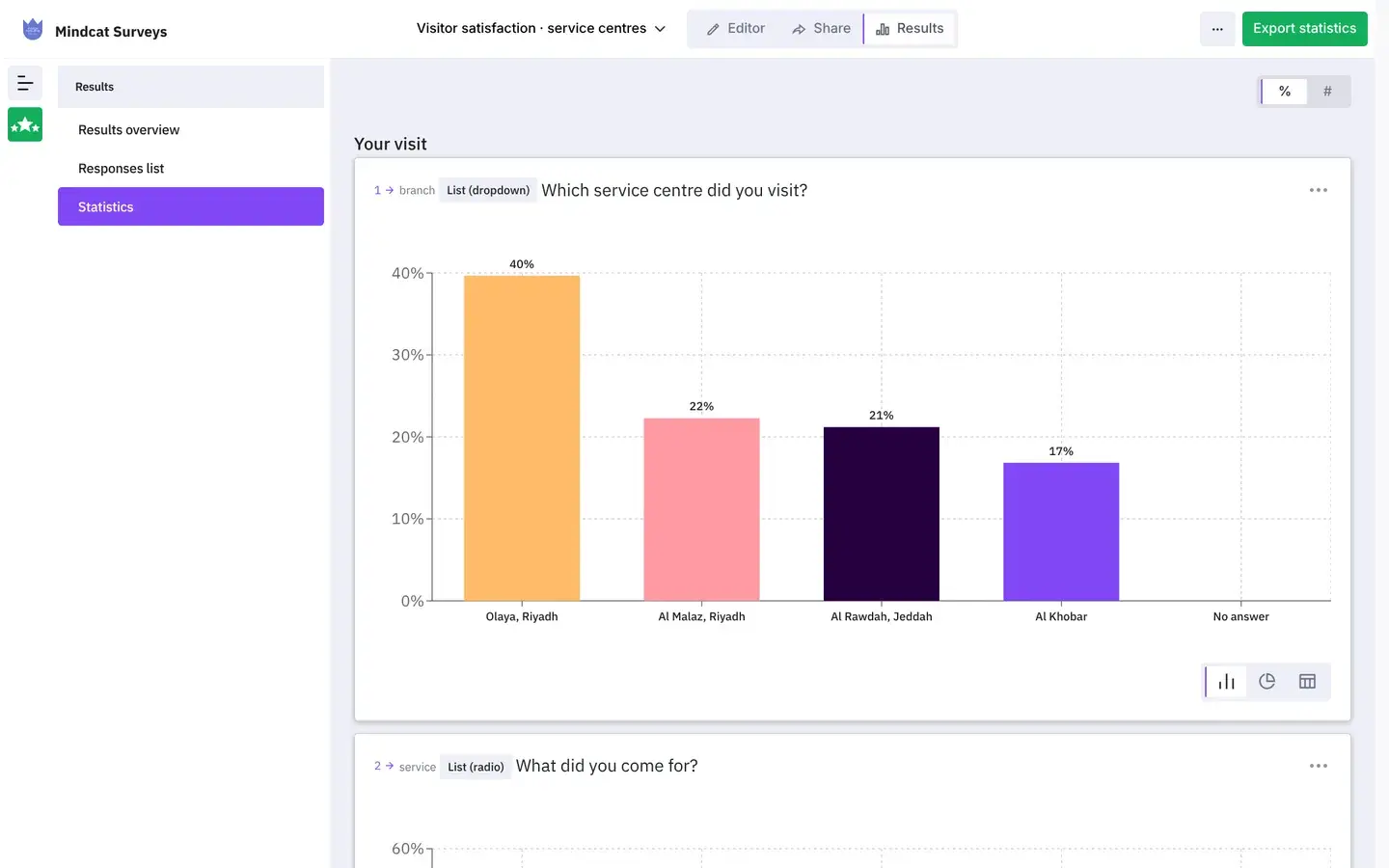
Task: Click the pink Al Malaz, Riyadh bar
Action: (x=701, y=509)
